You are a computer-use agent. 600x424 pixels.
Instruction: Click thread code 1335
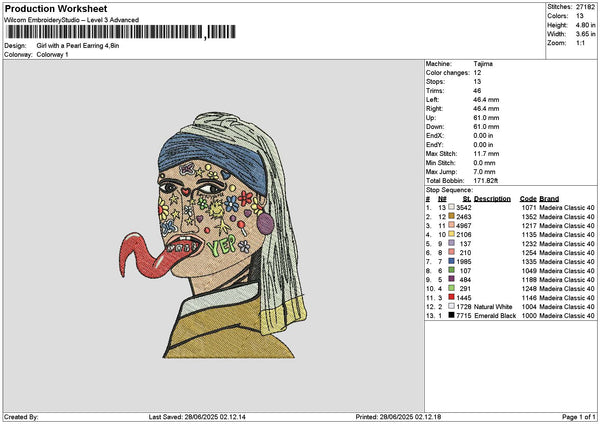pos(529,261)
